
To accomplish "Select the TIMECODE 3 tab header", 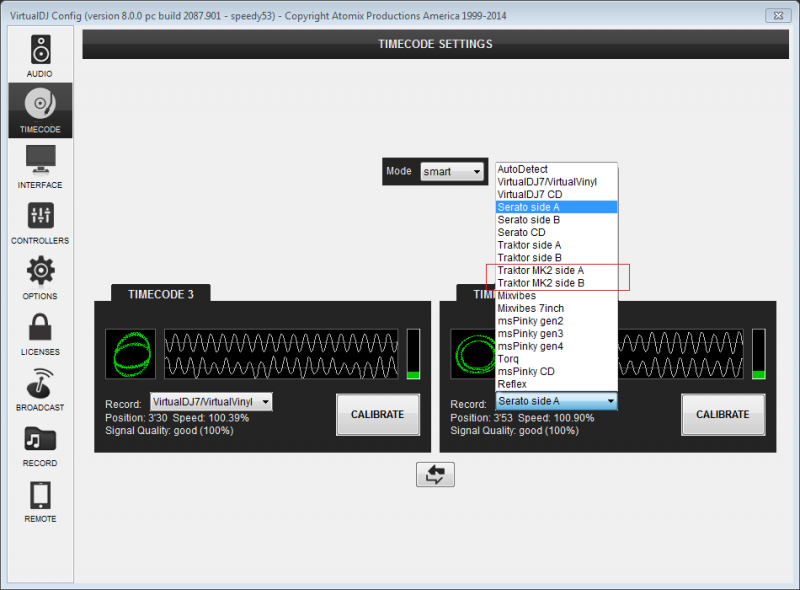I will click(x=160, y=294).
